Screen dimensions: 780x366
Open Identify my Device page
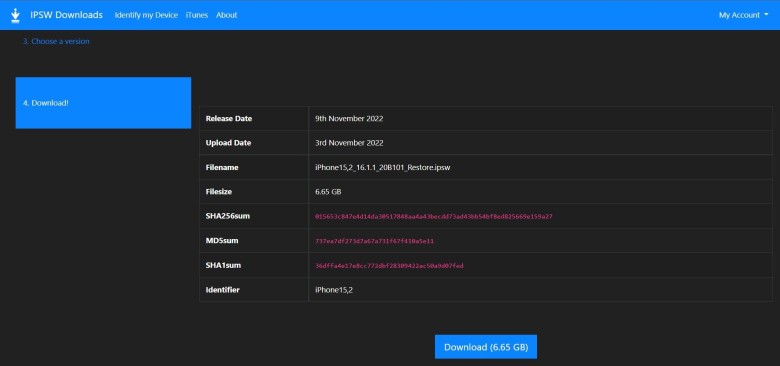(146, 15)
